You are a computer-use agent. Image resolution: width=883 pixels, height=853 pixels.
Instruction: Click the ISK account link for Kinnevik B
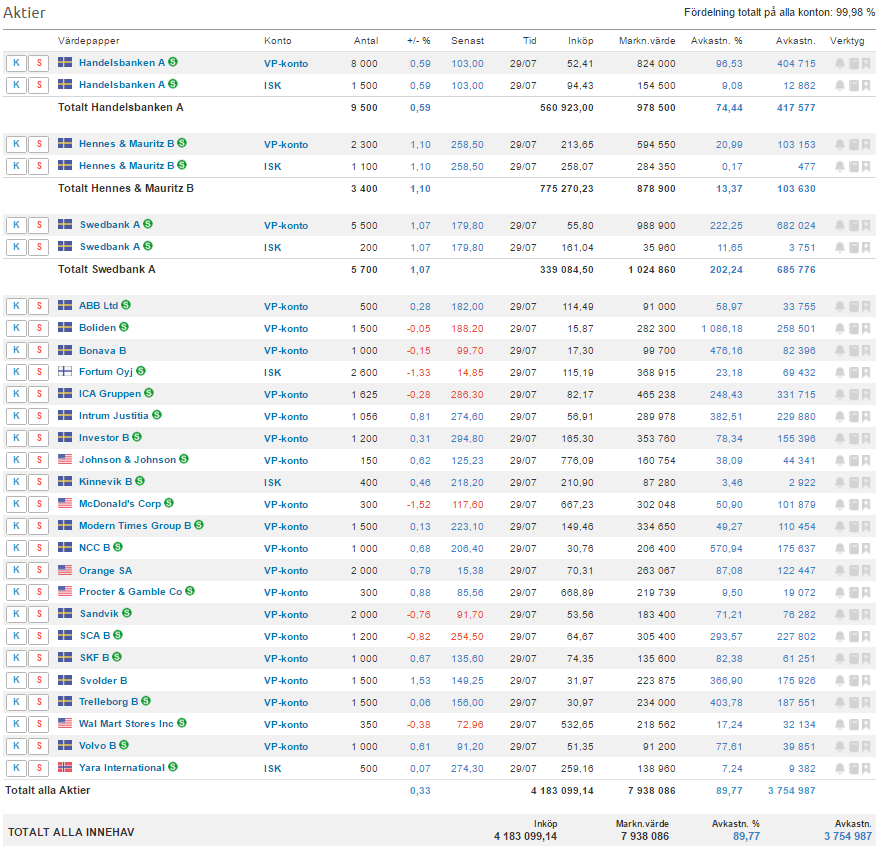273,483
